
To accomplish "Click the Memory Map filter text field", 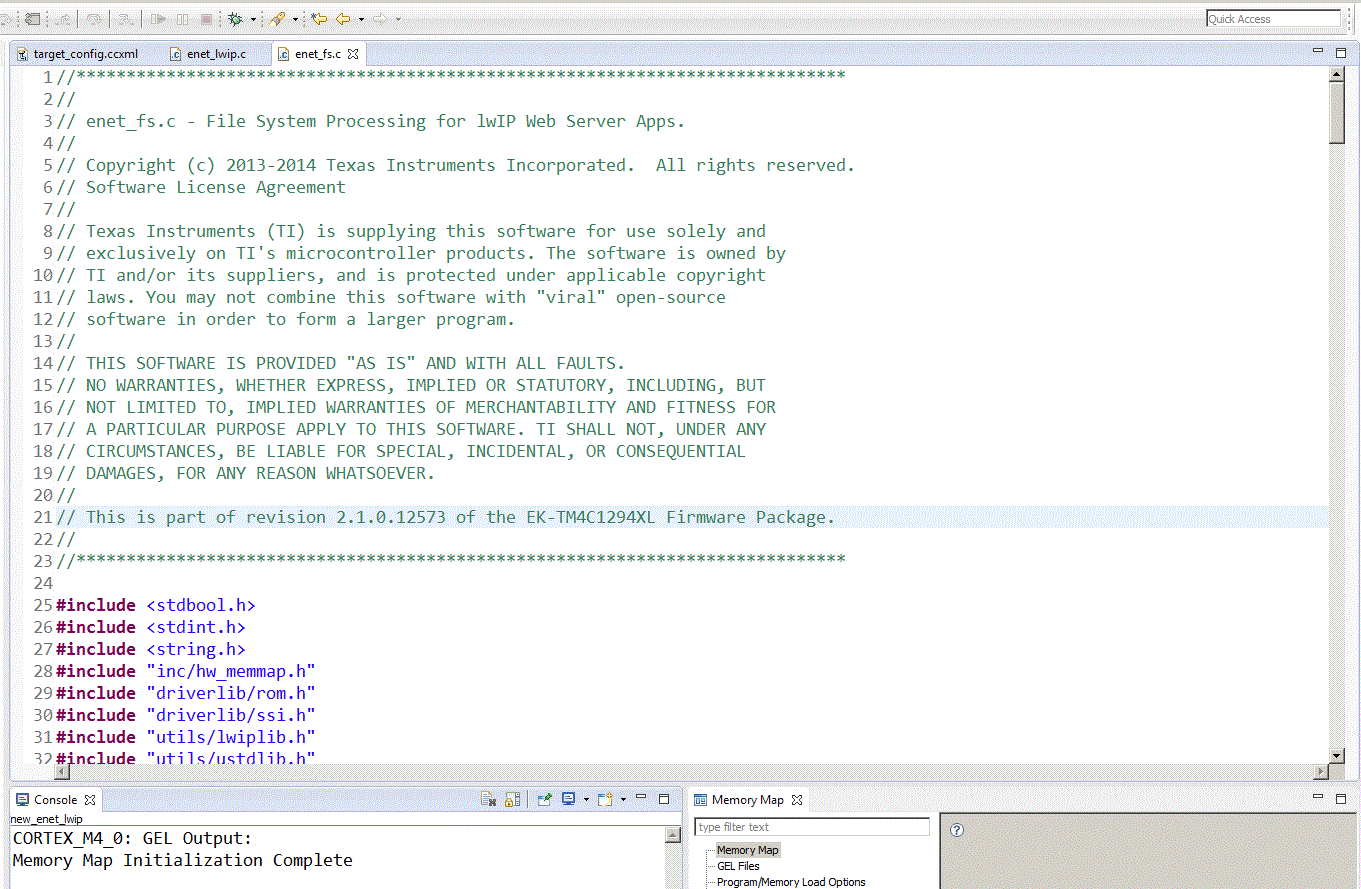I will pyautogui.click(x=812, y=827).
